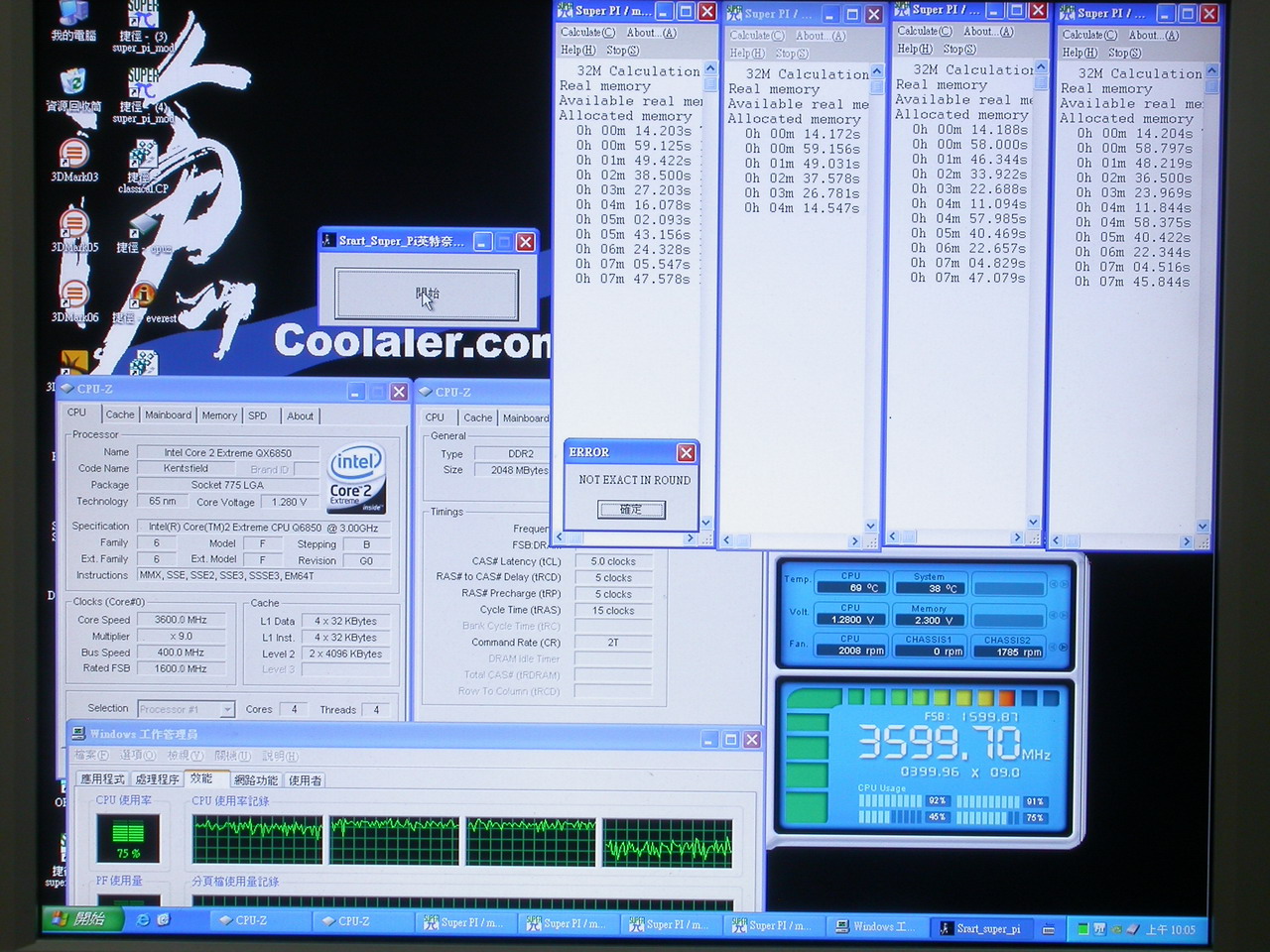Open Help menu in Super PI showing 14.203s
The image size is (1270, 952).
click(578, 50)
